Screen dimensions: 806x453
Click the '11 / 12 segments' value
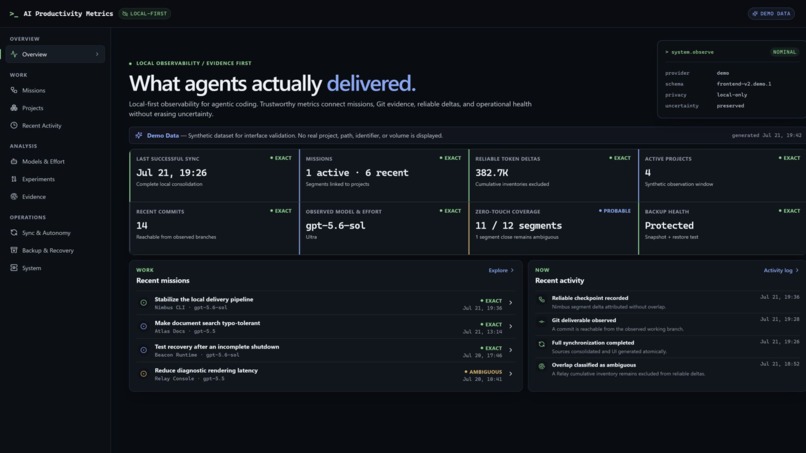[518, 226]
